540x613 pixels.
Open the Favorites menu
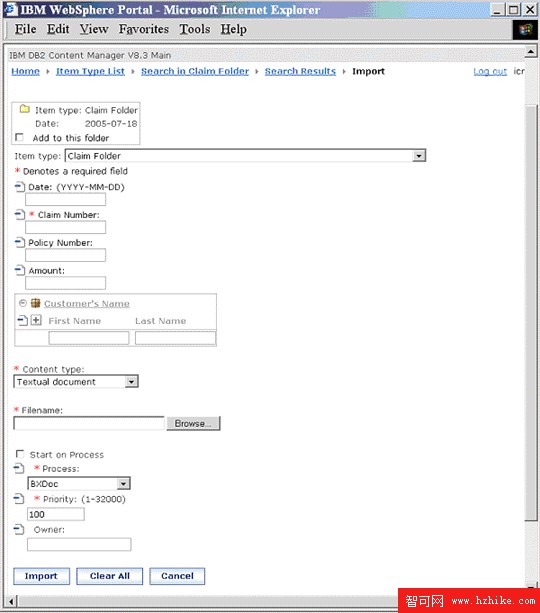tap(144, 29)
